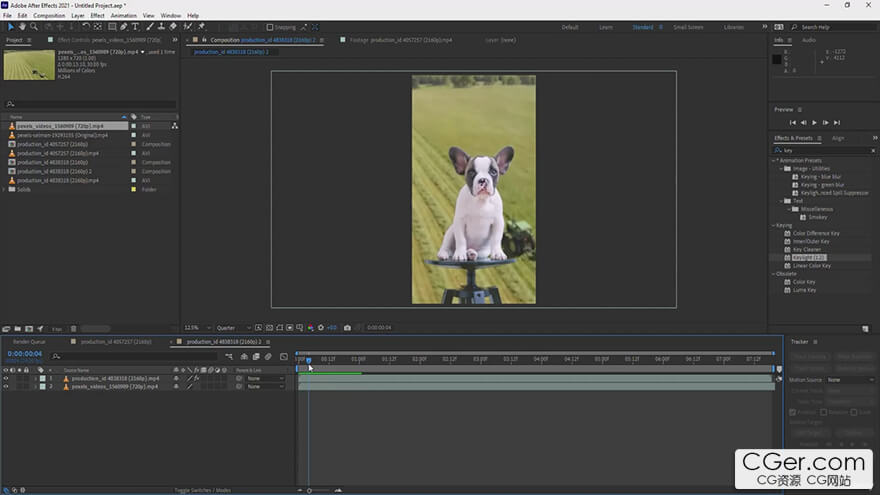880x495 pixels.
Task: Create new folder in Project panel
Action: click(x=17, y=329)
